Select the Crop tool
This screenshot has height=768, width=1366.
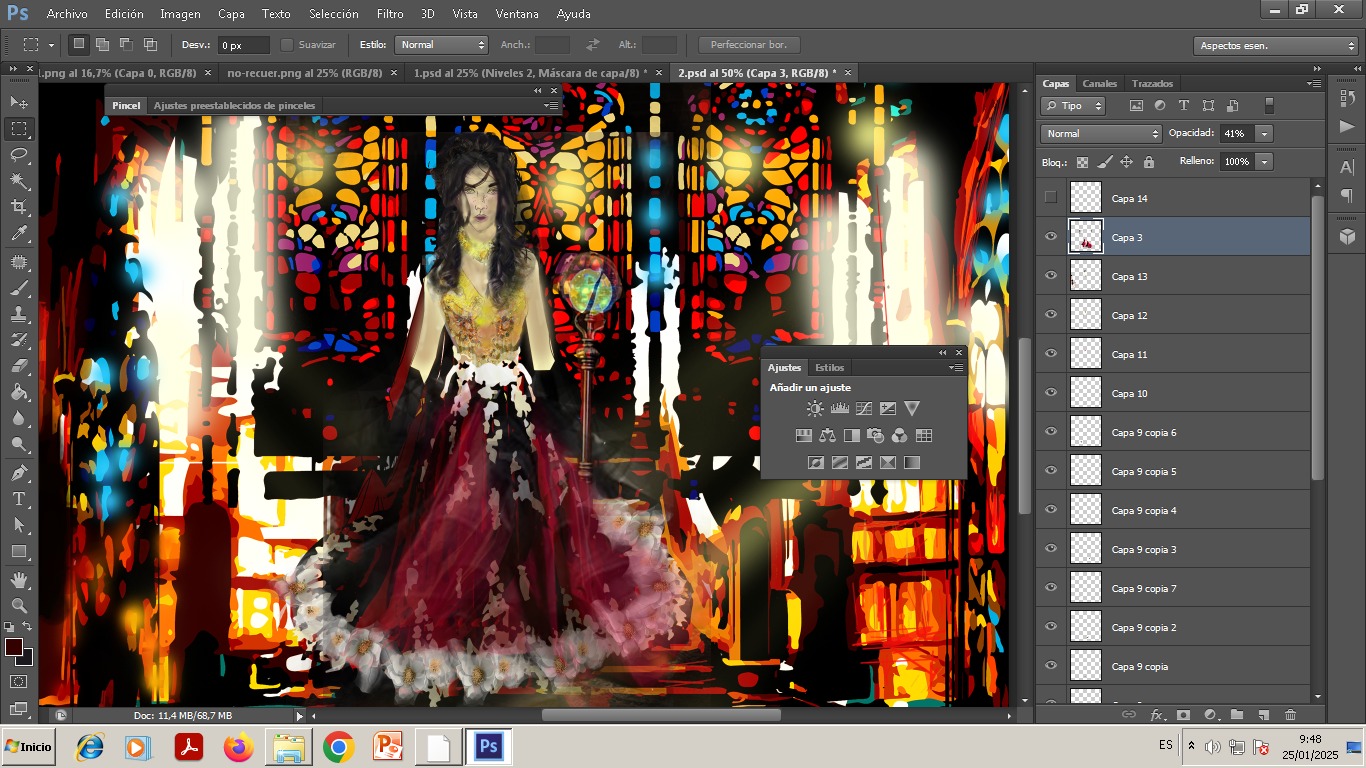pyautogui.click(x=19, y=207)
